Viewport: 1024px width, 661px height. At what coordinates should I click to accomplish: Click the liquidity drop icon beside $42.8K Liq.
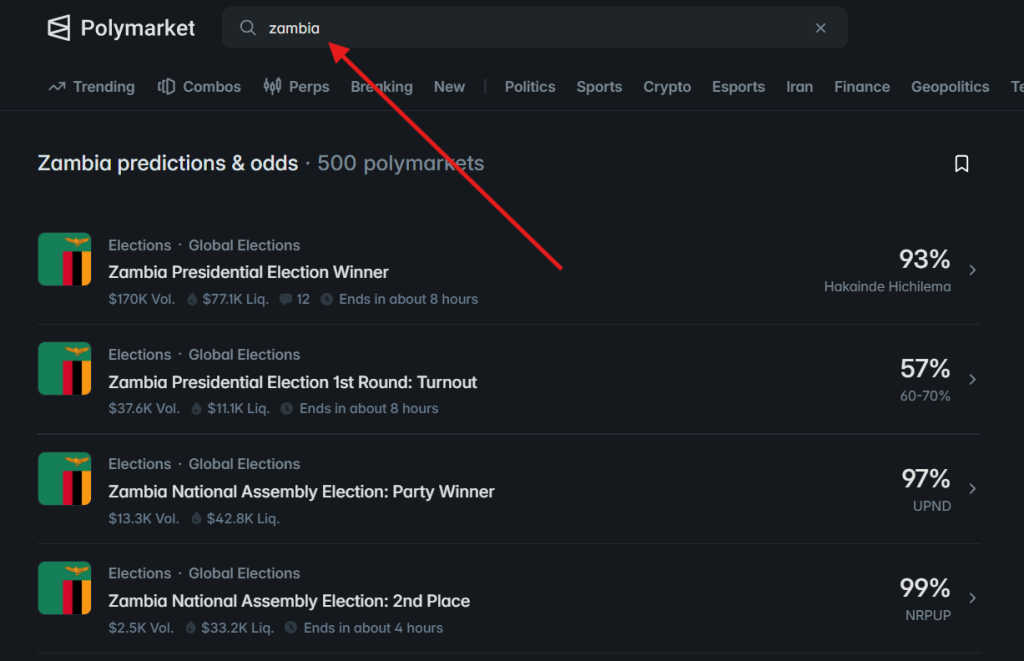(196, 519)
